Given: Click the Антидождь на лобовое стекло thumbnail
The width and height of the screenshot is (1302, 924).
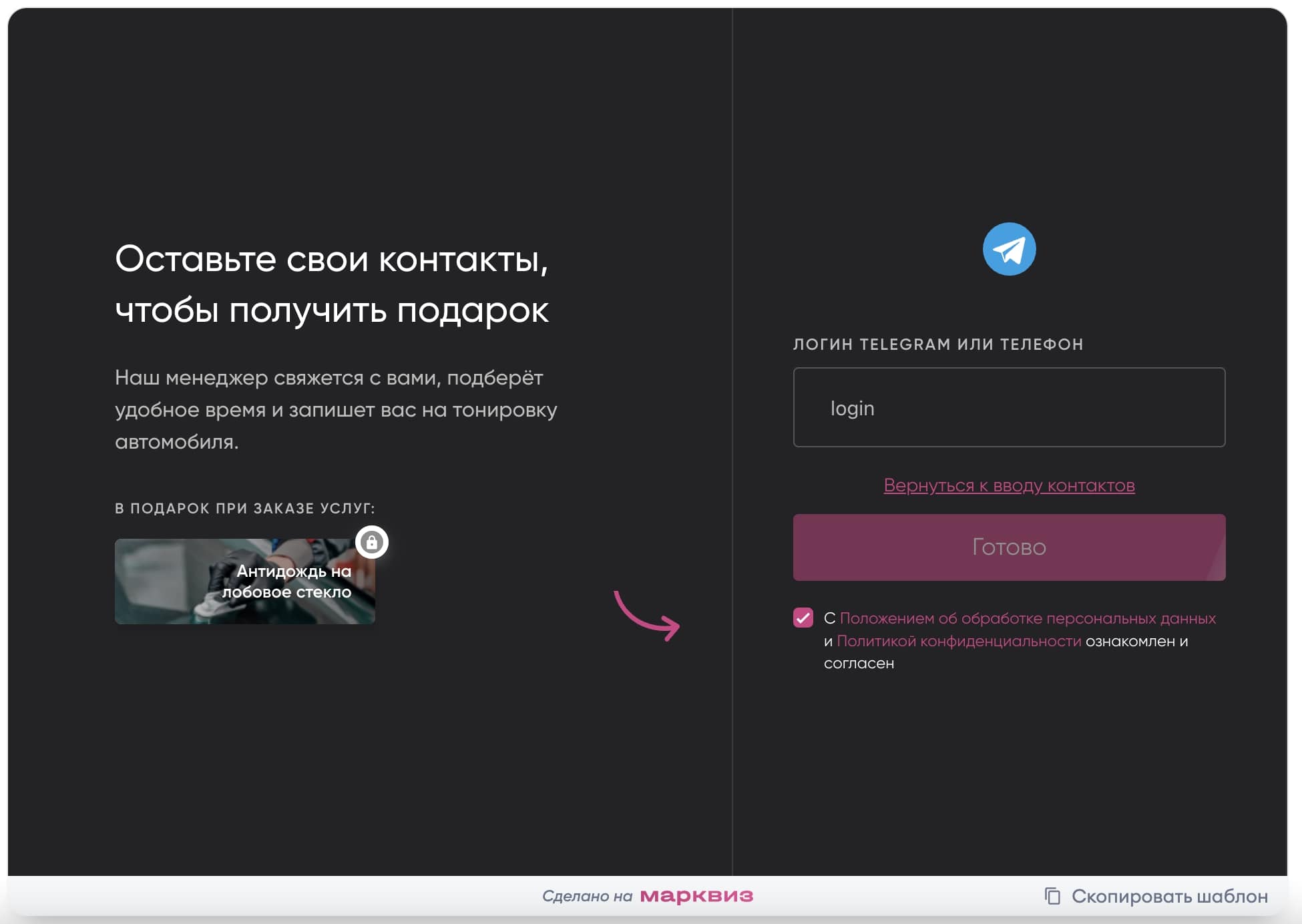Looking at the screenshot, I should pyautogui.click(x=245, y=581).
